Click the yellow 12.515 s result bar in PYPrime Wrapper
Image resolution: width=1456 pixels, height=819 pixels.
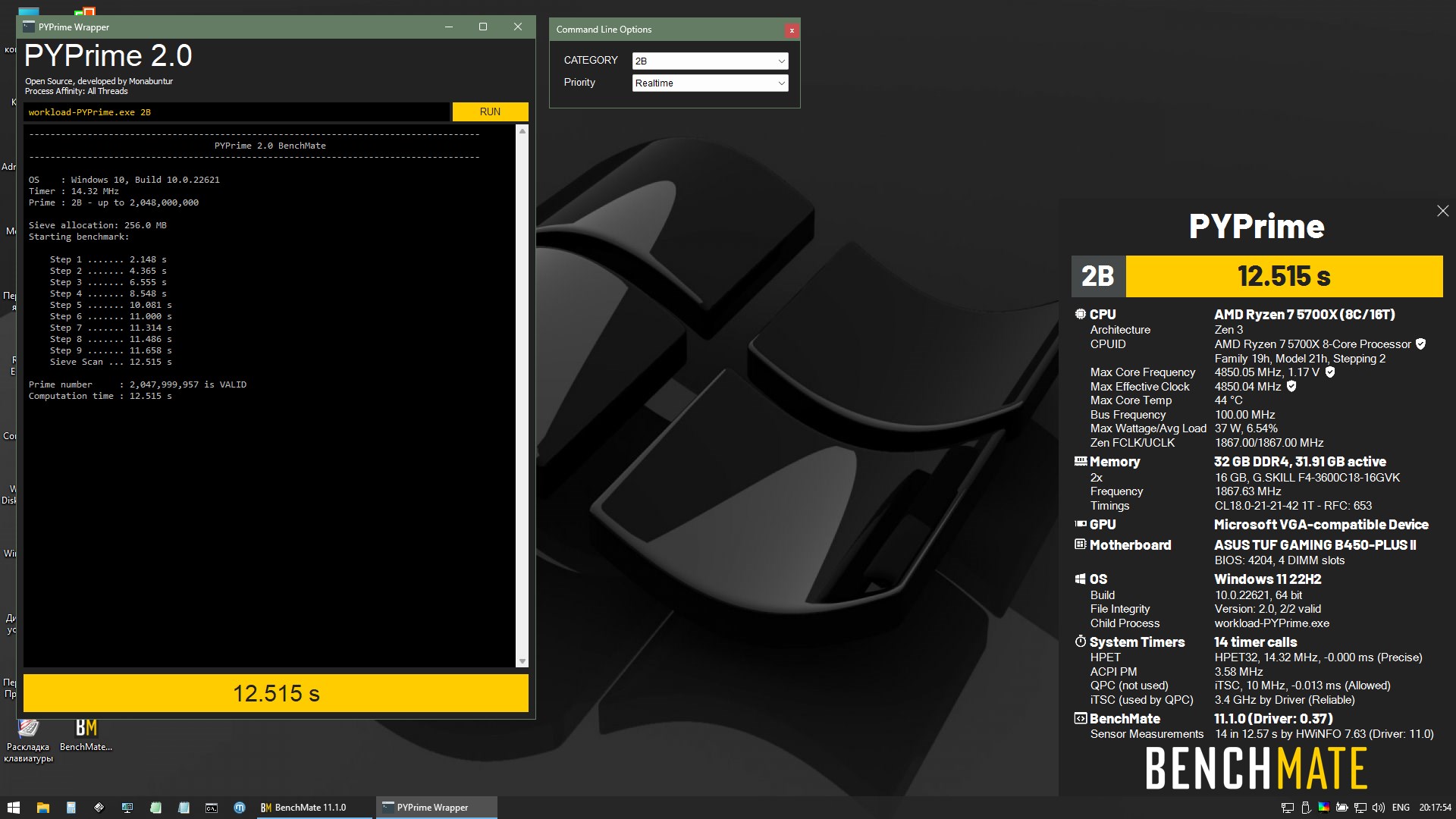click(x=276, y=693)
